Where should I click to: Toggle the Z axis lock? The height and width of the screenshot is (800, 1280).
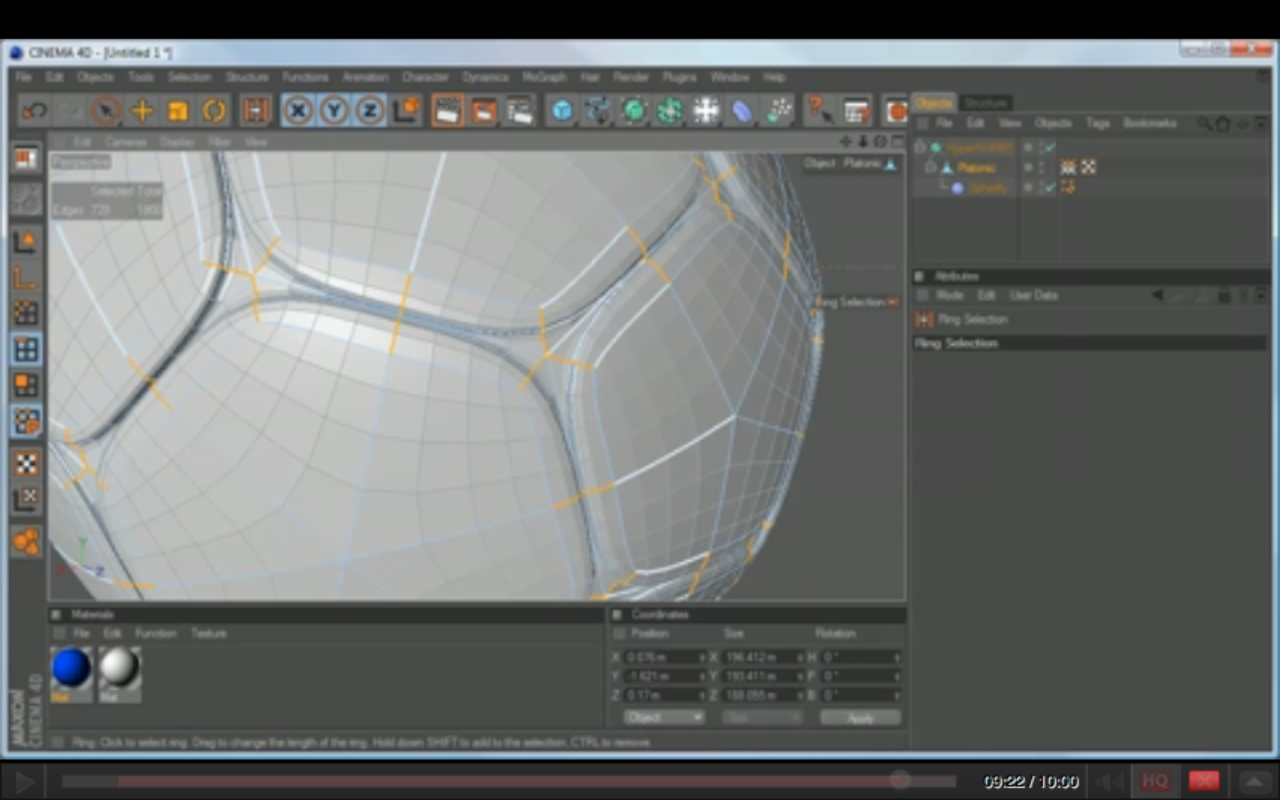pyautogui.click(x=370, y=111)
